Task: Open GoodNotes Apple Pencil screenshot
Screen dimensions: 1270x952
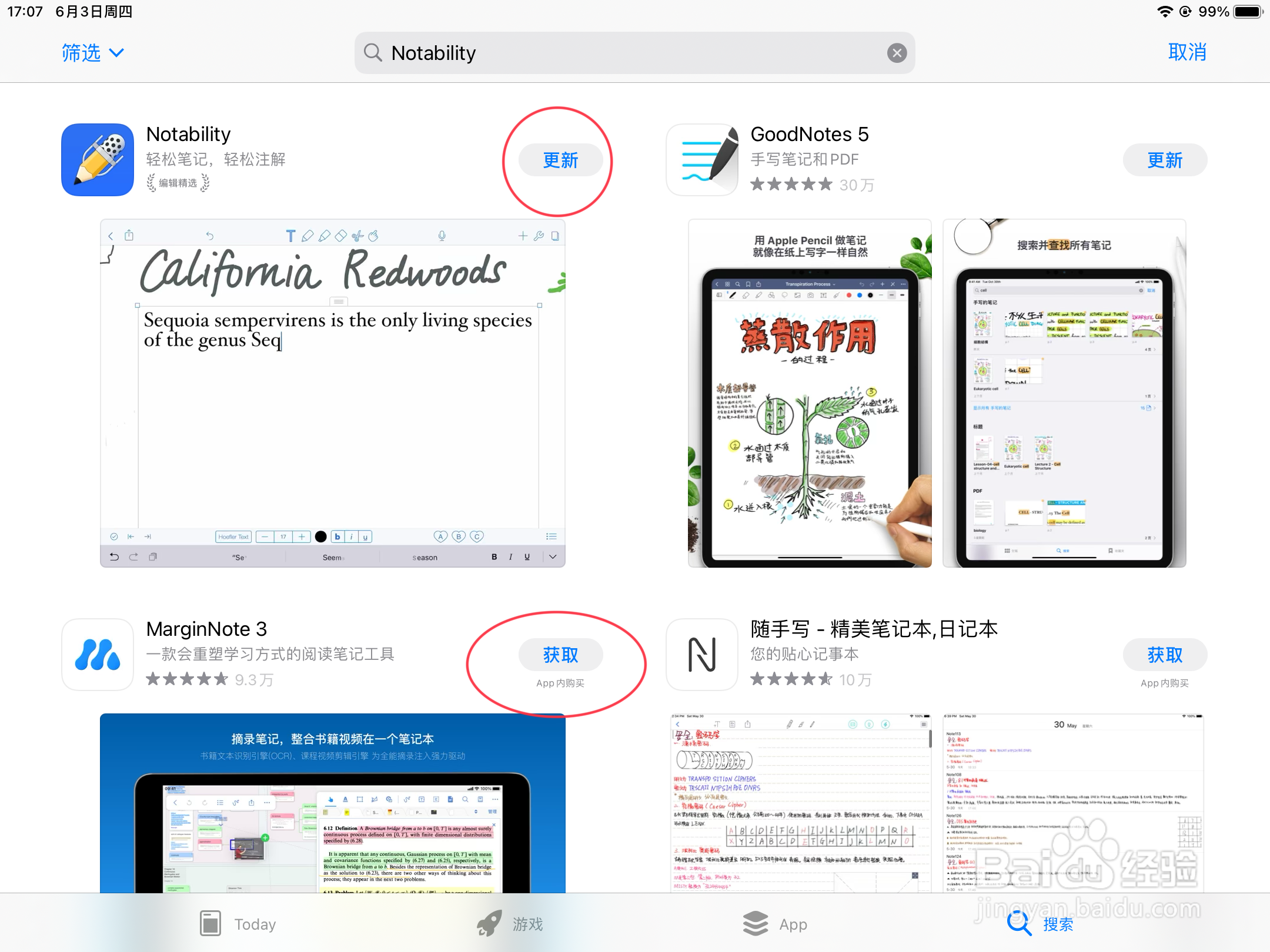Action: pyautogui.click(x=810, y=393)
